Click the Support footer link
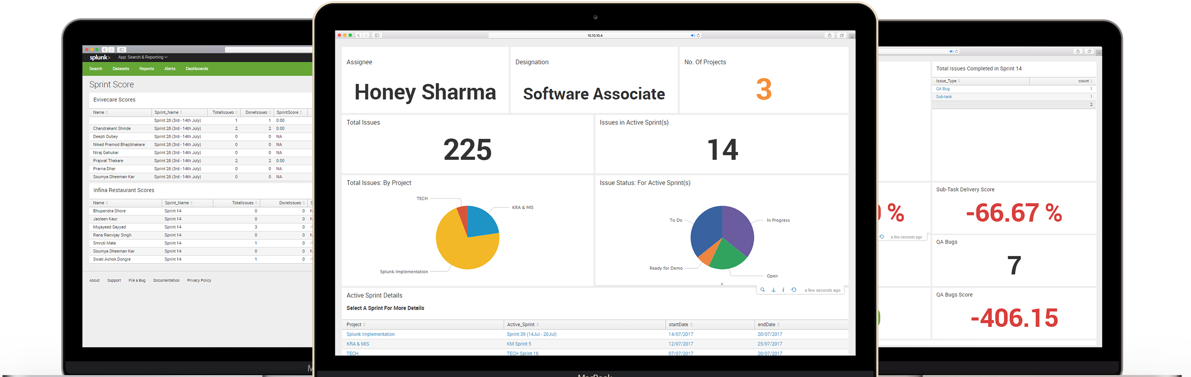This screenshot has height=377, width=1191. click(114, 280)
